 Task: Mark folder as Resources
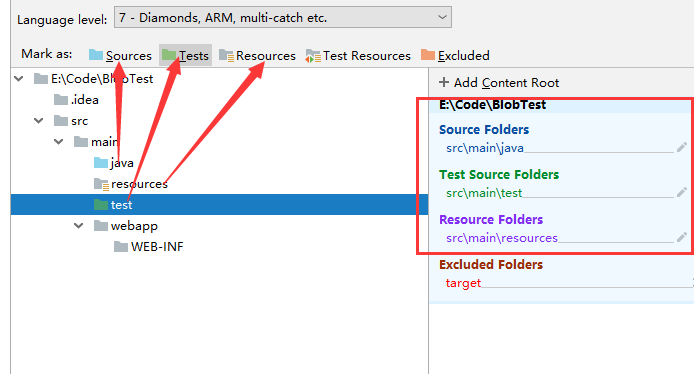coord(257,56)
